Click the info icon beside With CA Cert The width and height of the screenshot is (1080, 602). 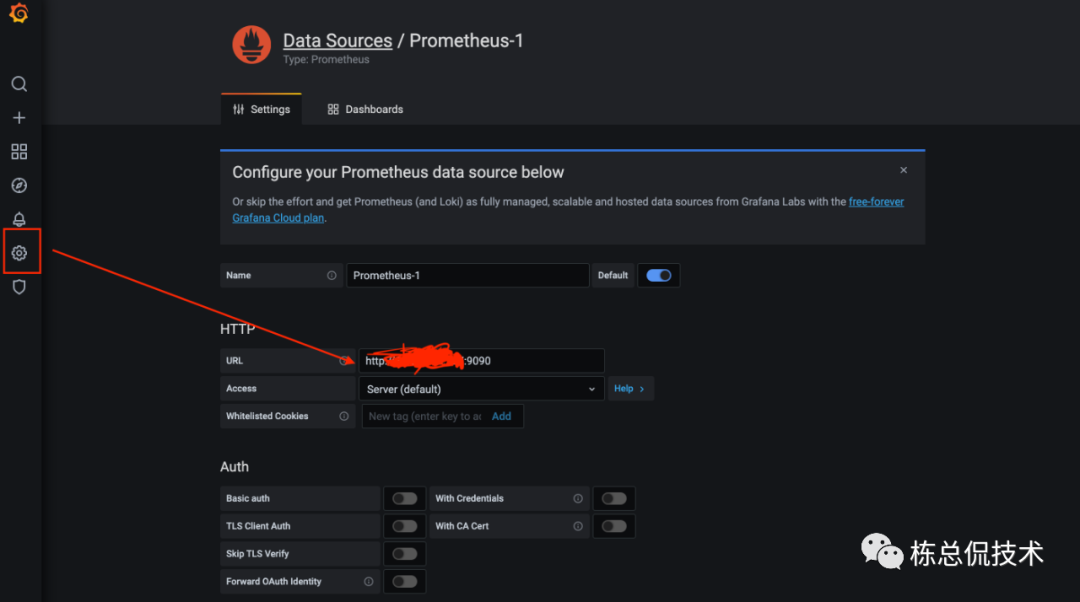[578, 526]
